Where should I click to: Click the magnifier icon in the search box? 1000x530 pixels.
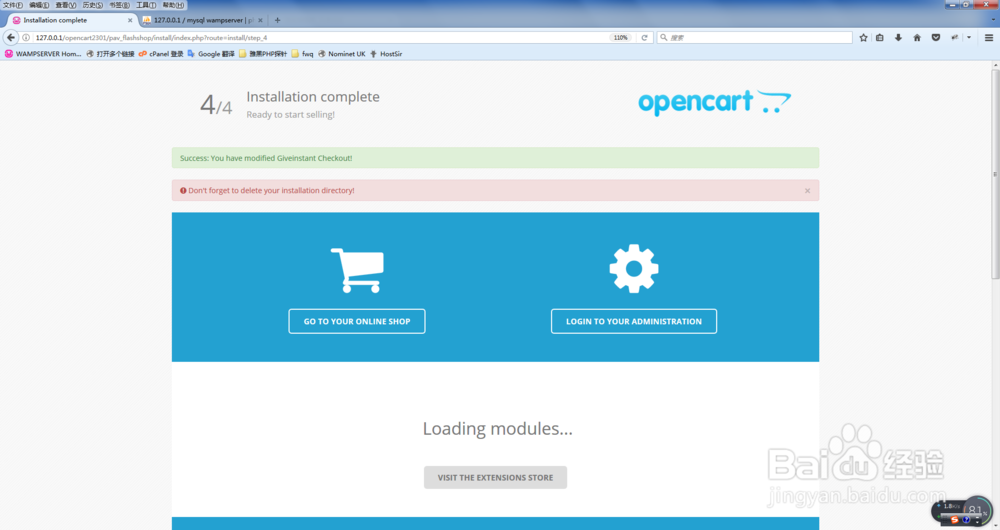664,38
